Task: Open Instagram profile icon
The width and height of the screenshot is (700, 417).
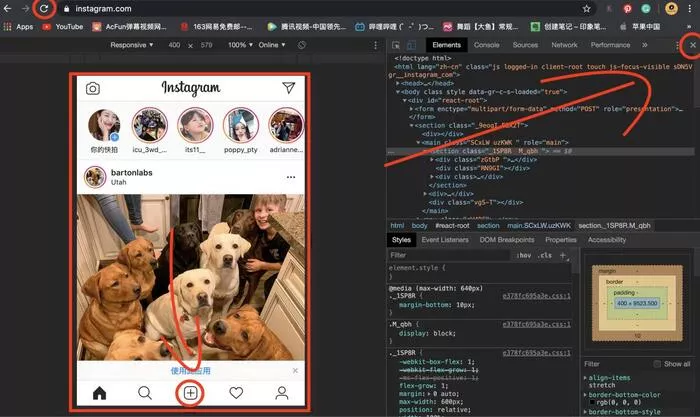Action: [282, 393]
